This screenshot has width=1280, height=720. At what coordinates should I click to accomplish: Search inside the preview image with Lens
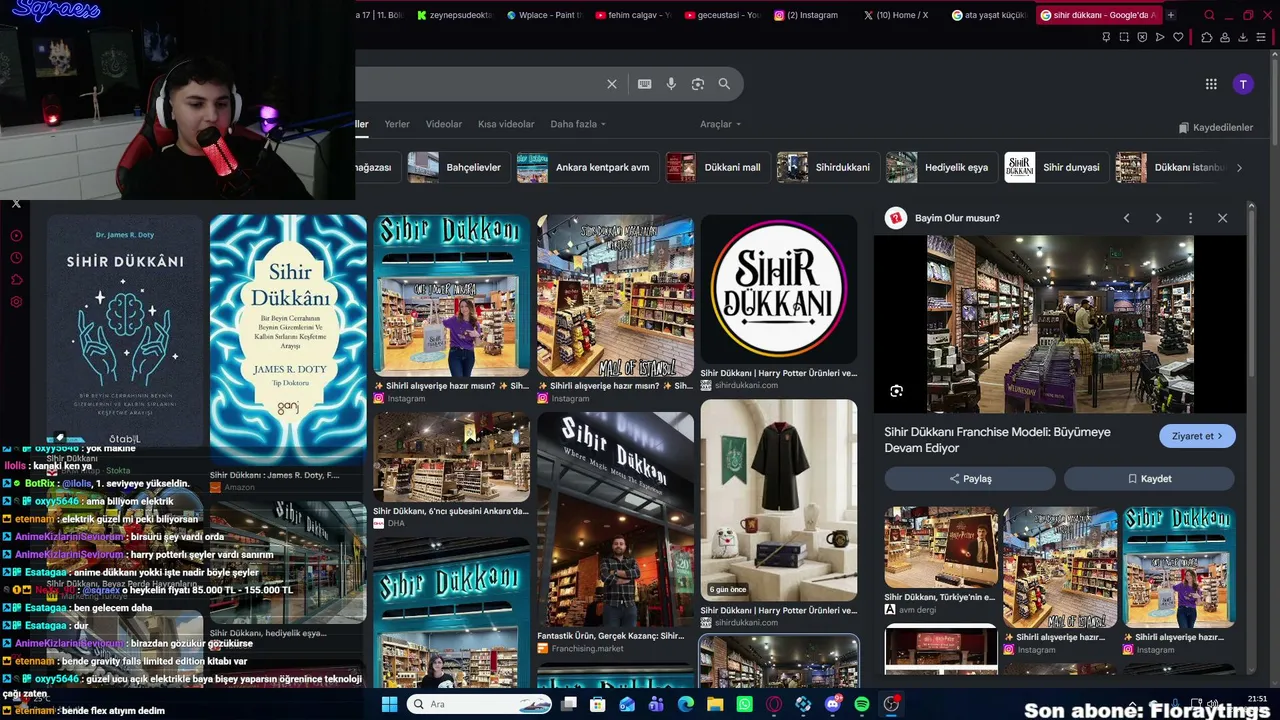click(896, 391)
